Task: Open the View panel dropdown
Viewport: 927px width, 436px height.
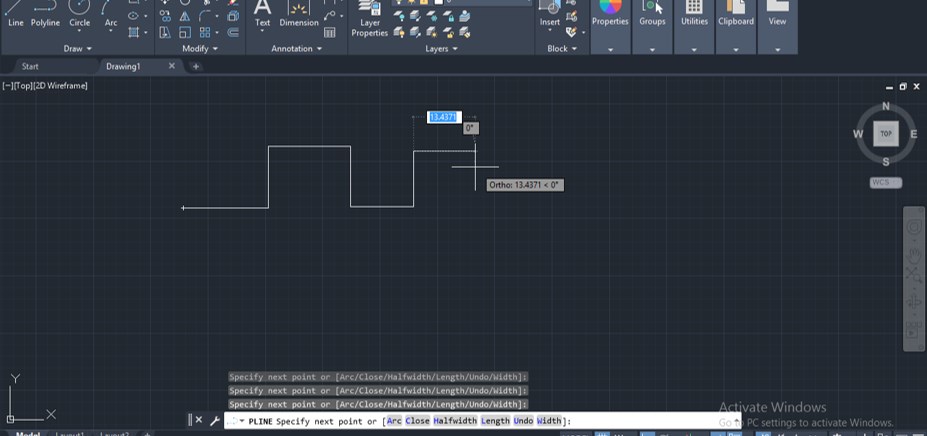Action: [777, 50]
